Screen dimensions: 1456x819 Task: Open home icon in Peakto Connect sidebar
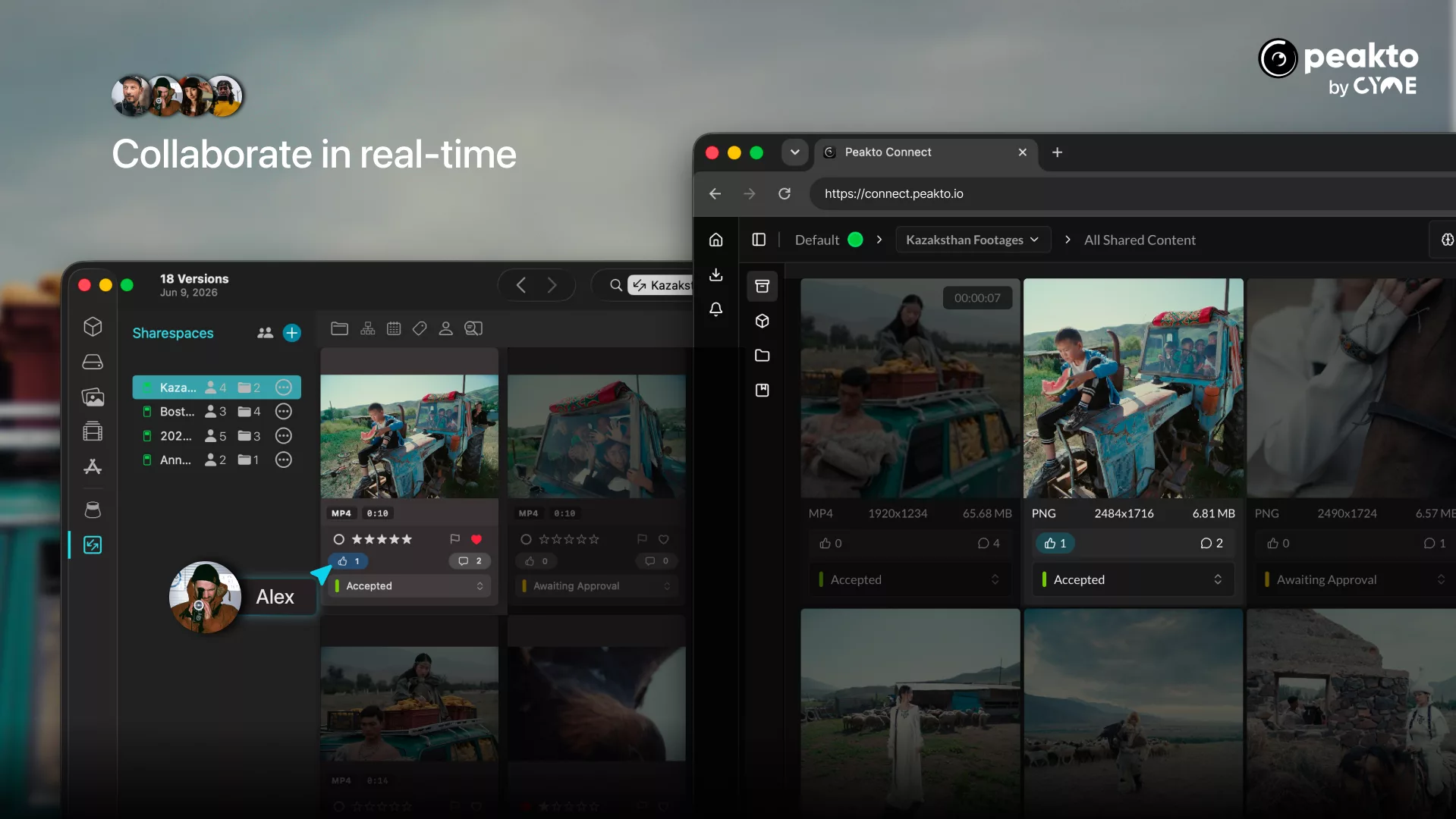(716, 240)
